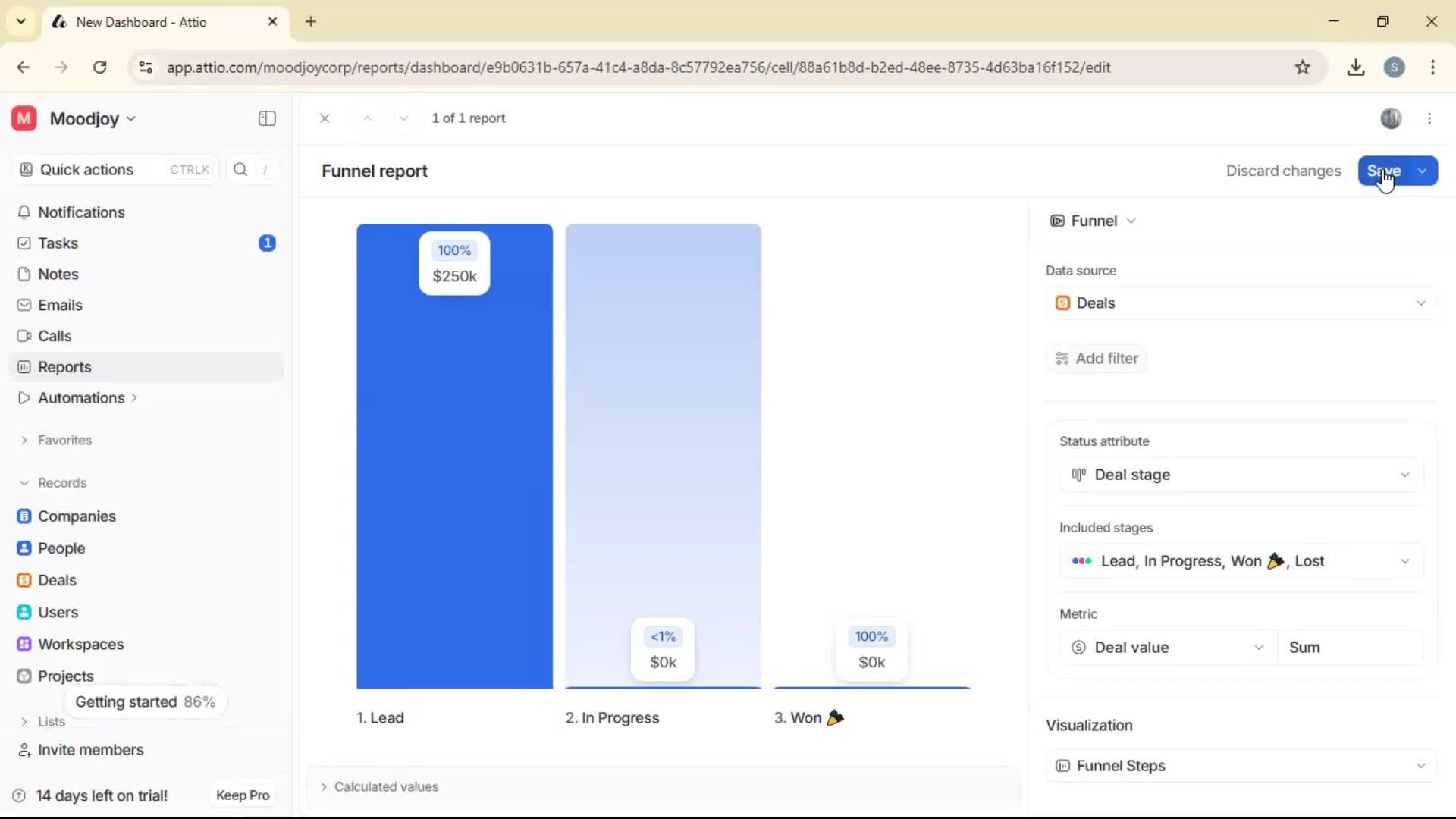Select the Deals record icon
Screen dimensions: 1456x819
pos(24,579)
